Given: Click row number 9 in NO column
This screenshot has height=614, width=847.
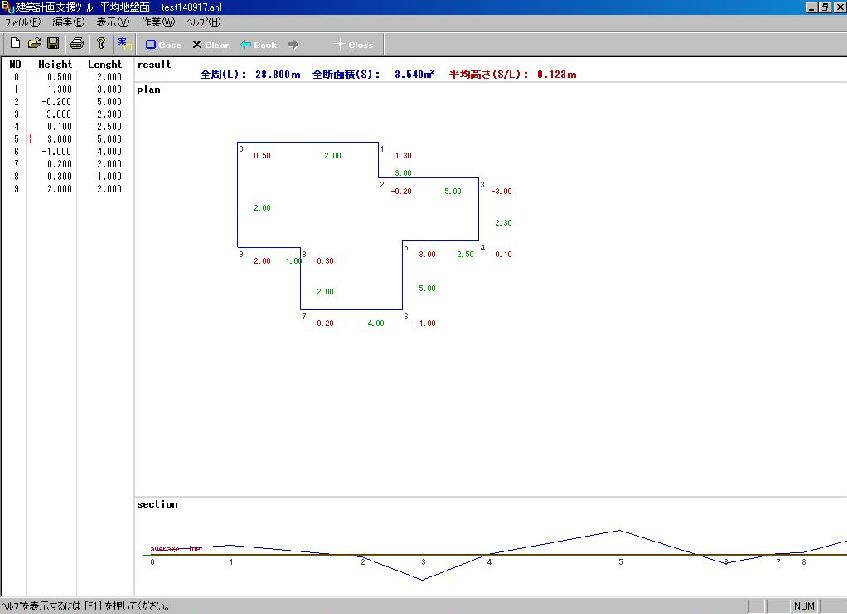Looking at the screenshot, I should pyautogui.click(x=16, y=188).
